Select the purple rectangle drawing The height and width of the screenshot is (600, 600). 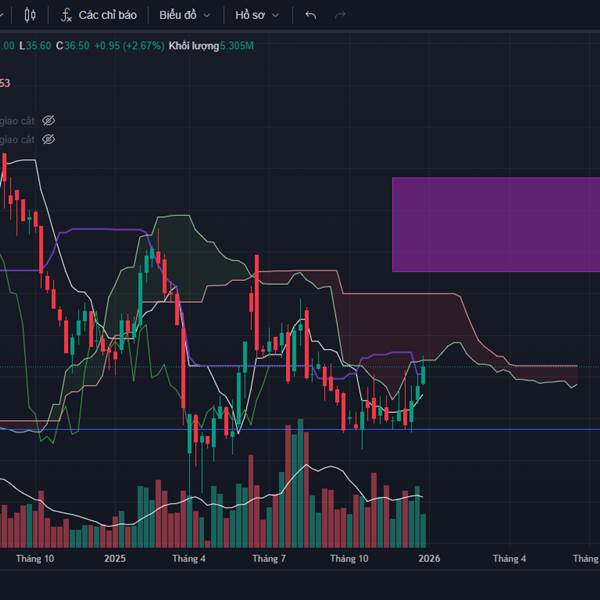click(x=496, y=224)
